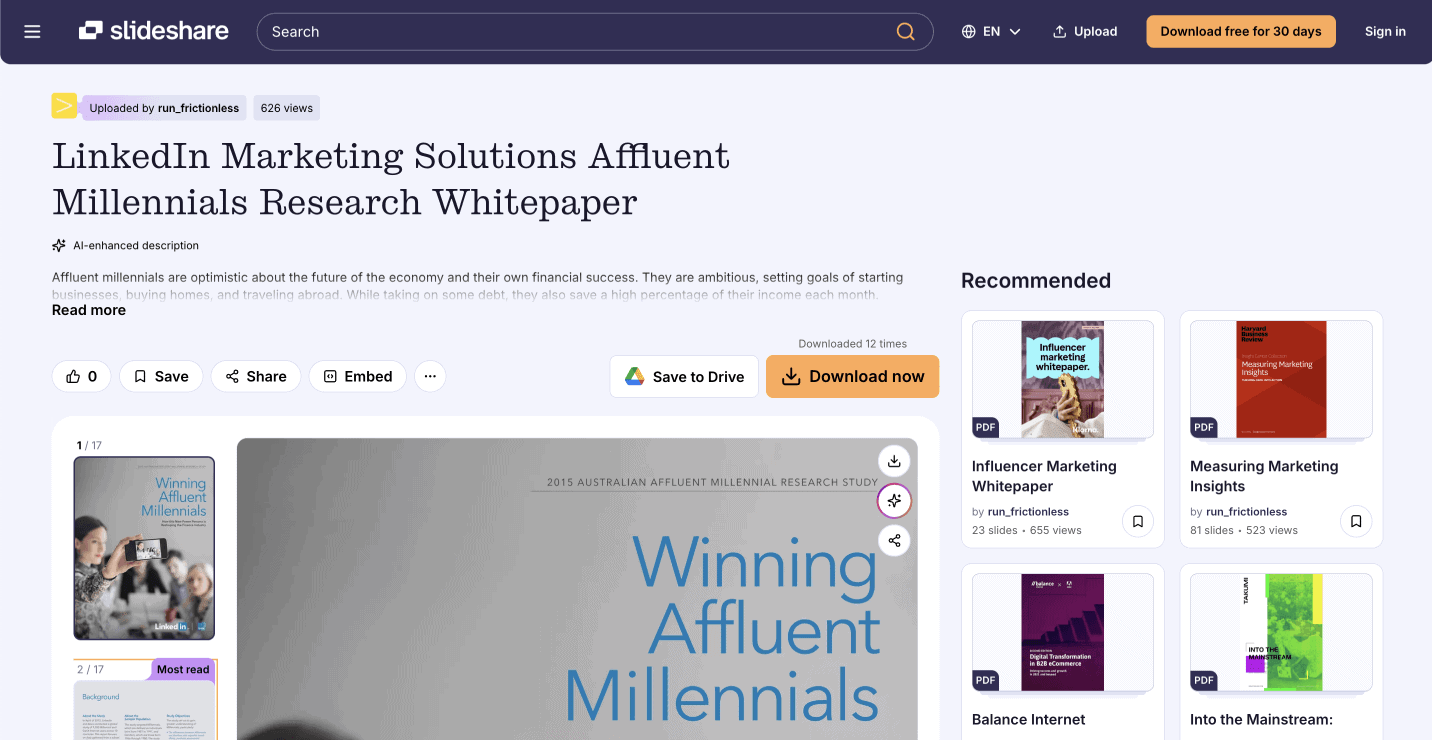Viewport: 1432px width, 740px height.
Task: Click the globe language icon
Action: click(x=969, y=32)
